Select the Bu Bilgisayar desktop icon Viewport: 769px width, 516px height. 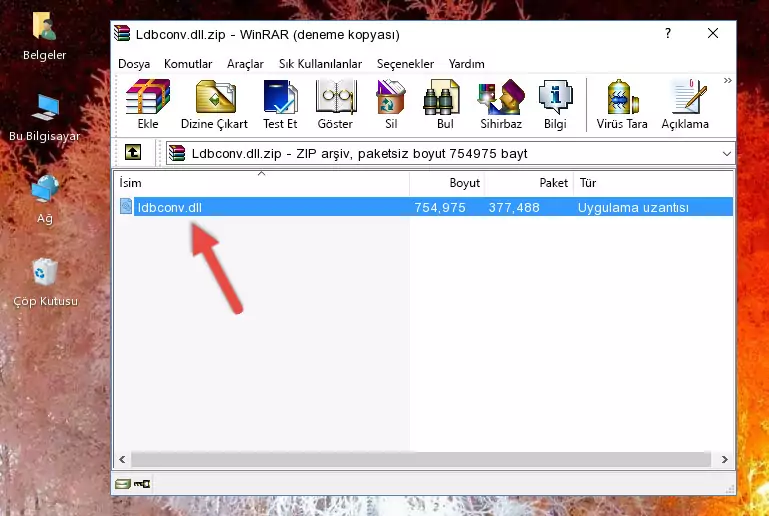coord(44,118)
